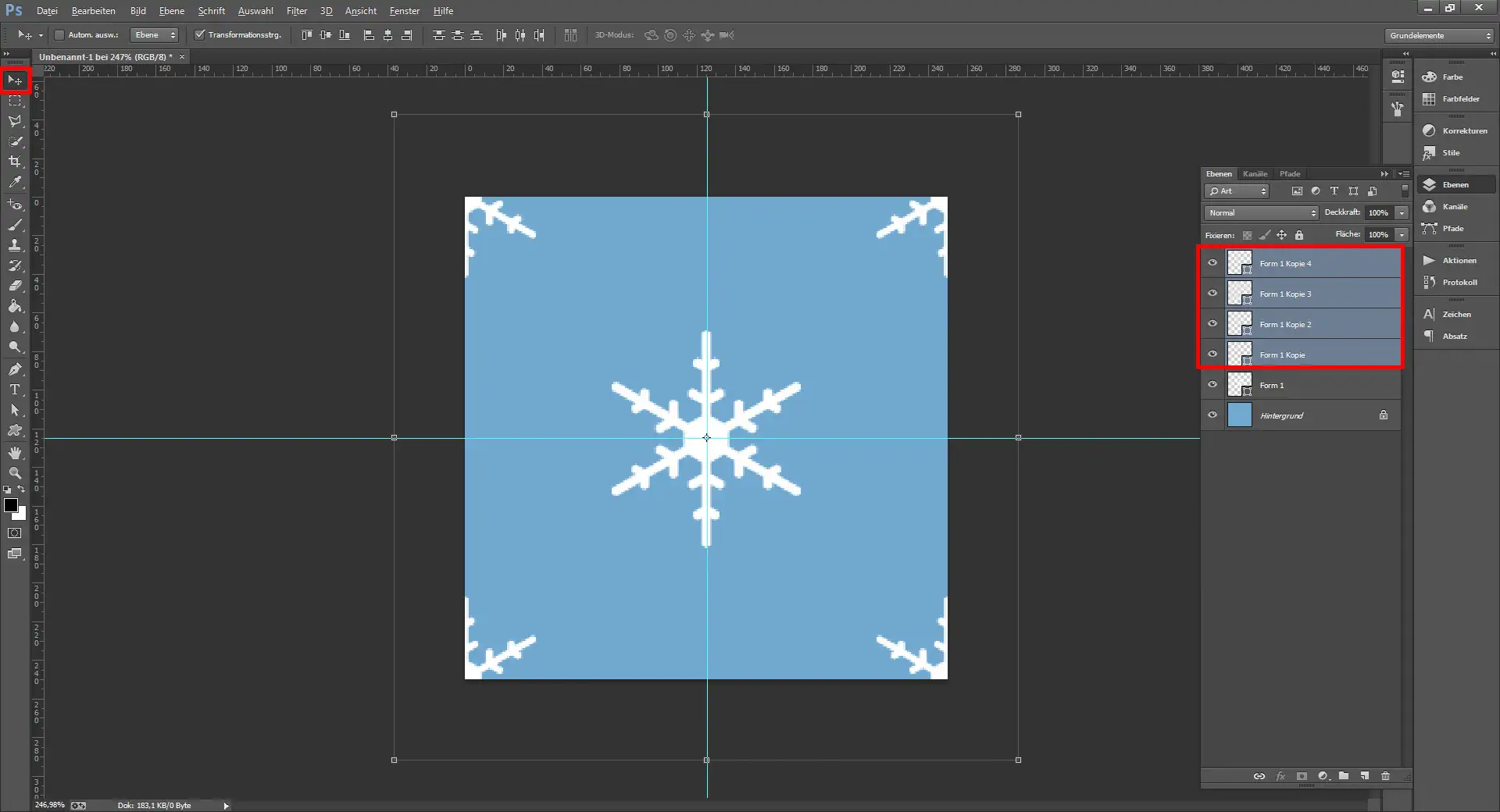Switch to the Pfade tab
Screen dimensions: 1500x812
[x=1289, y=173]
